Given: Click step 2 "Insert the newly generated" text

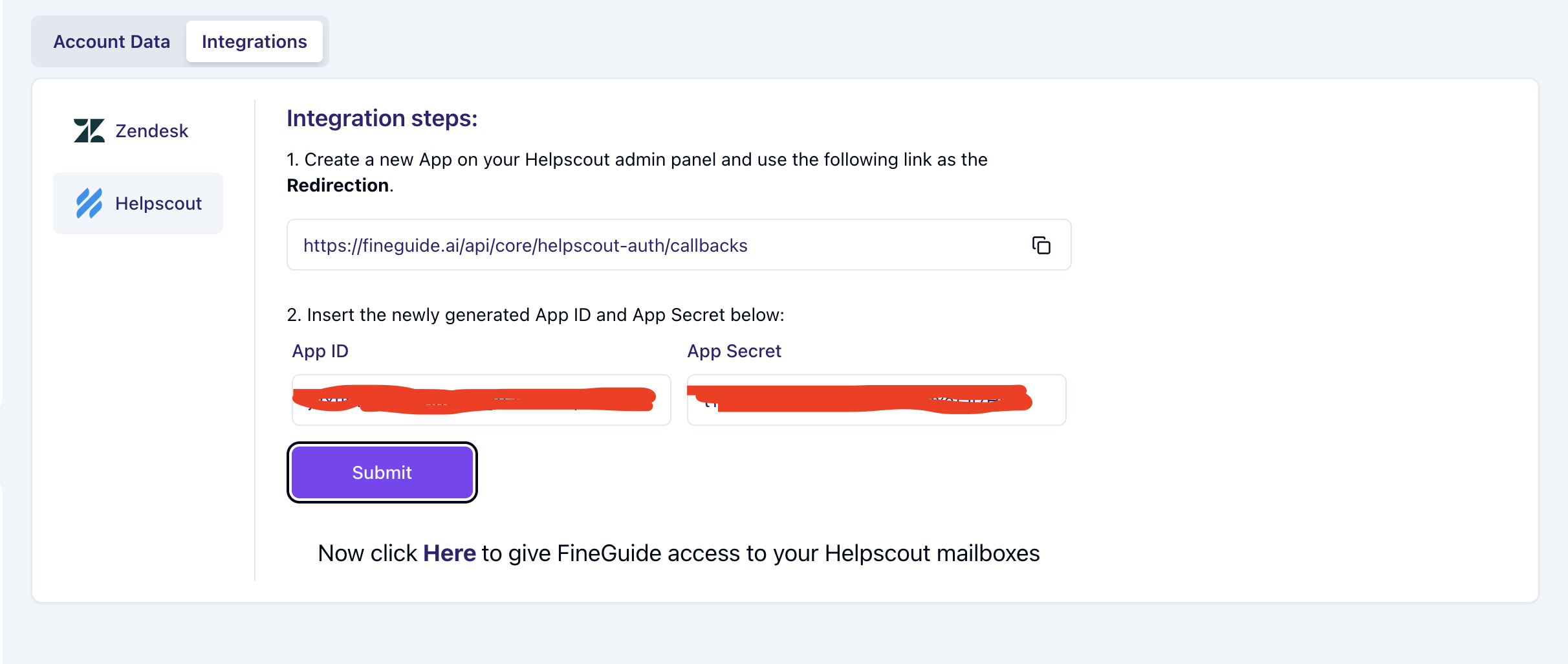Looking at the screenshot, I should click(x=535, y=315).
